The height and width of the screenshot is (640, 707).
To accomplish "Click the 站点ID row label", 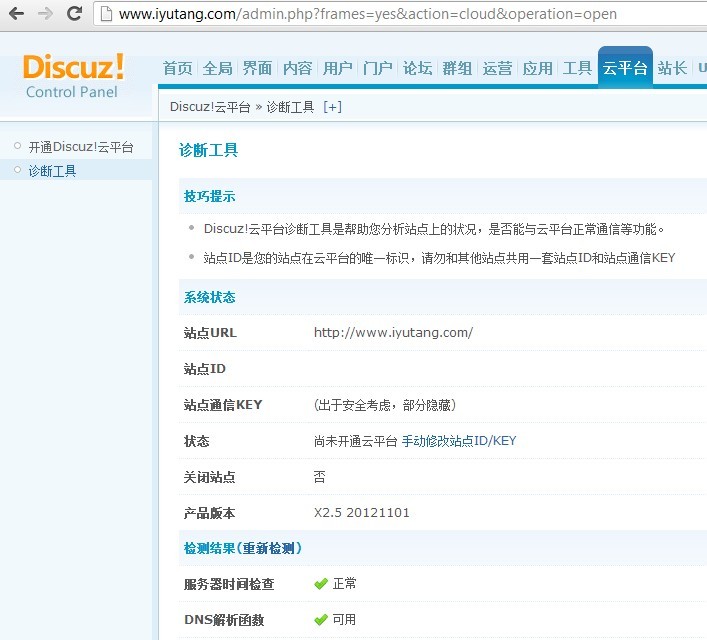I will (204, 368).
